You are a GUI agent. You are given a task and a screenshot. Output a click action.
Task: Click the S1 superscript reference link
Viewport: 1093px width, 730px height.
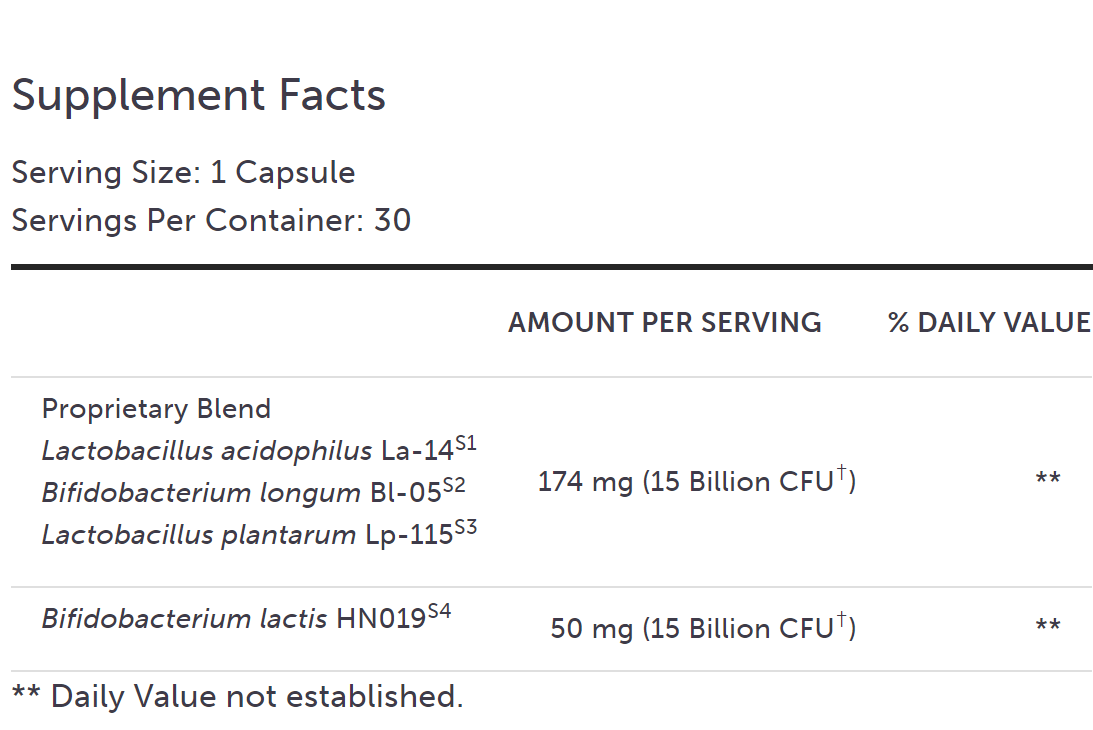pos(466,443)
